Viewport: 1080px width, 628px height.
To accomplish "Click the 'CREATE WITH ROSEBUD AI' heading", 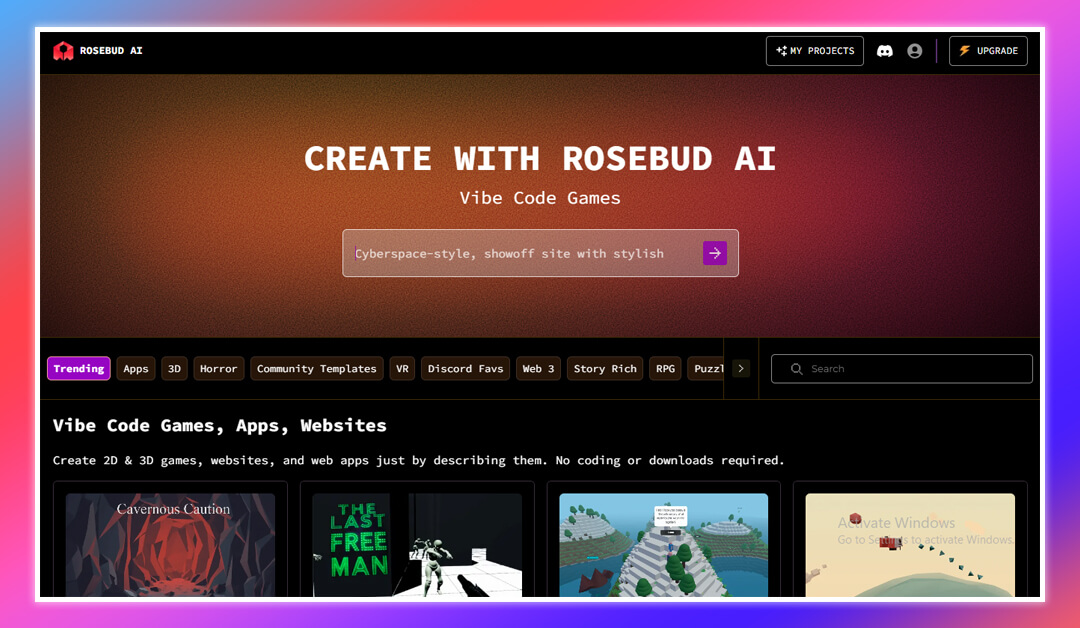I will tap(540, 158).
